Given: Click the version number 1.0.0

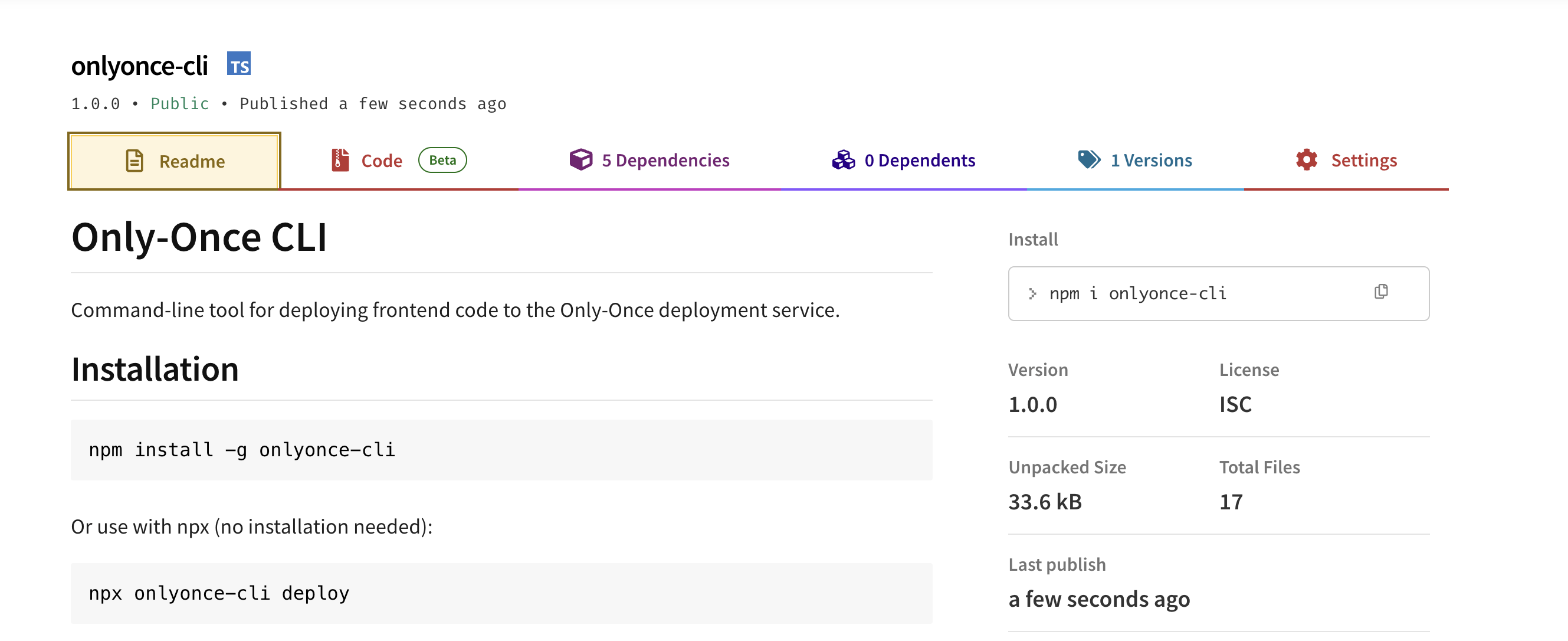Looking at the screenshot, I should pyautogui.click(x=1032, y=404).
